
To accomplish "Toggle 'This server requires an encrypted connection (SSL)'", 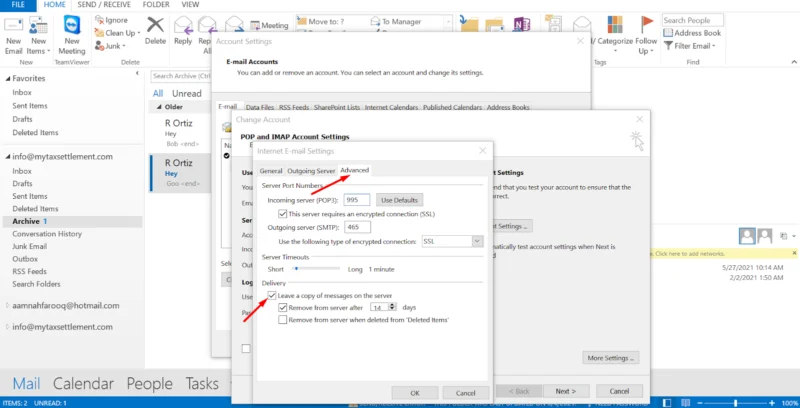I will tap(283, 214).
